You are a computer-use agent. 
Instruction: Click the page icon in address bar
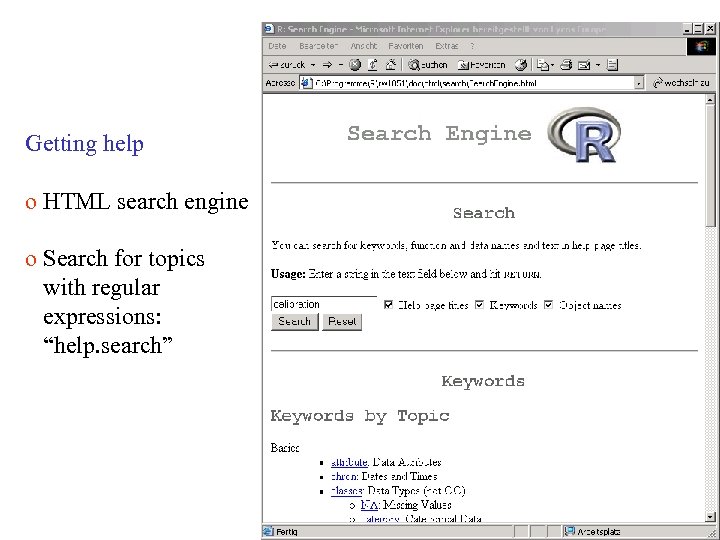click(306, 83)
